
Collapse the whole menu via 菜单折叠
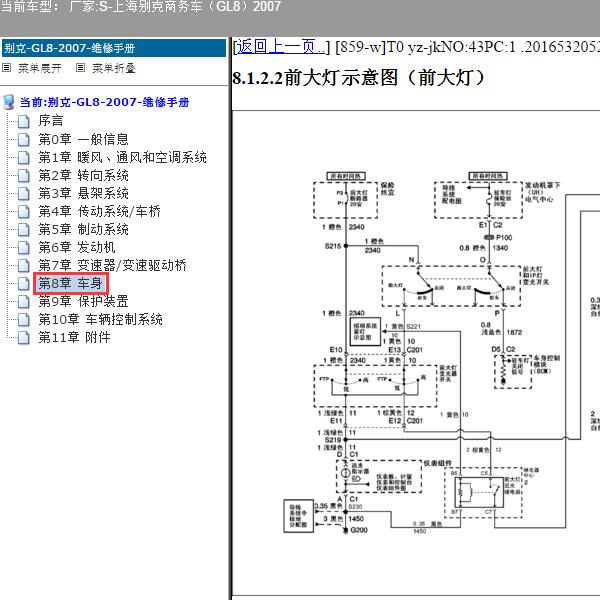click(114, 68)
